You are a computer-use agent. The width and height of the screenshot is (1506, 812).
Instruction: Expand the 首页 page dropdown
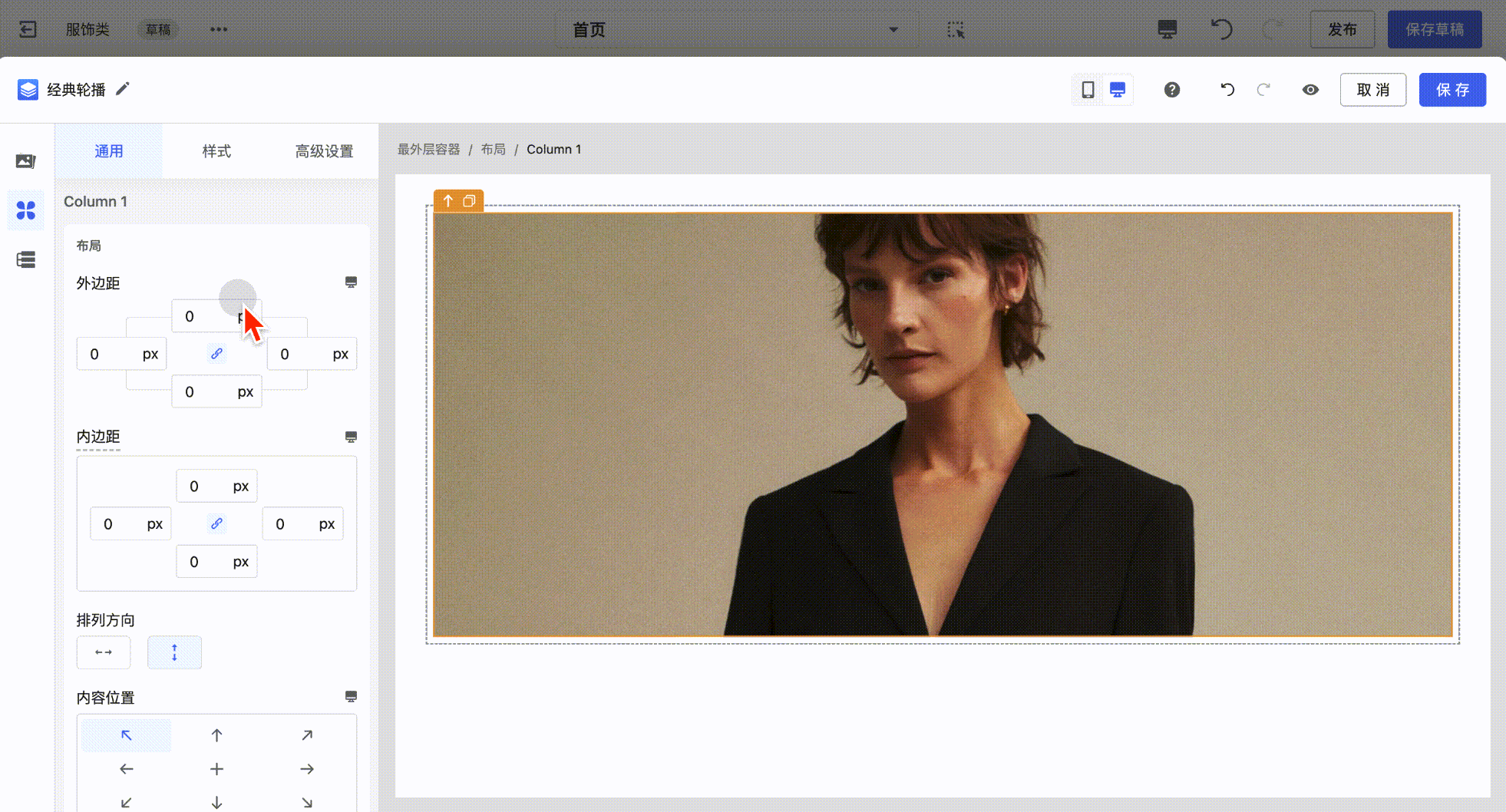[x=893, y=30]
